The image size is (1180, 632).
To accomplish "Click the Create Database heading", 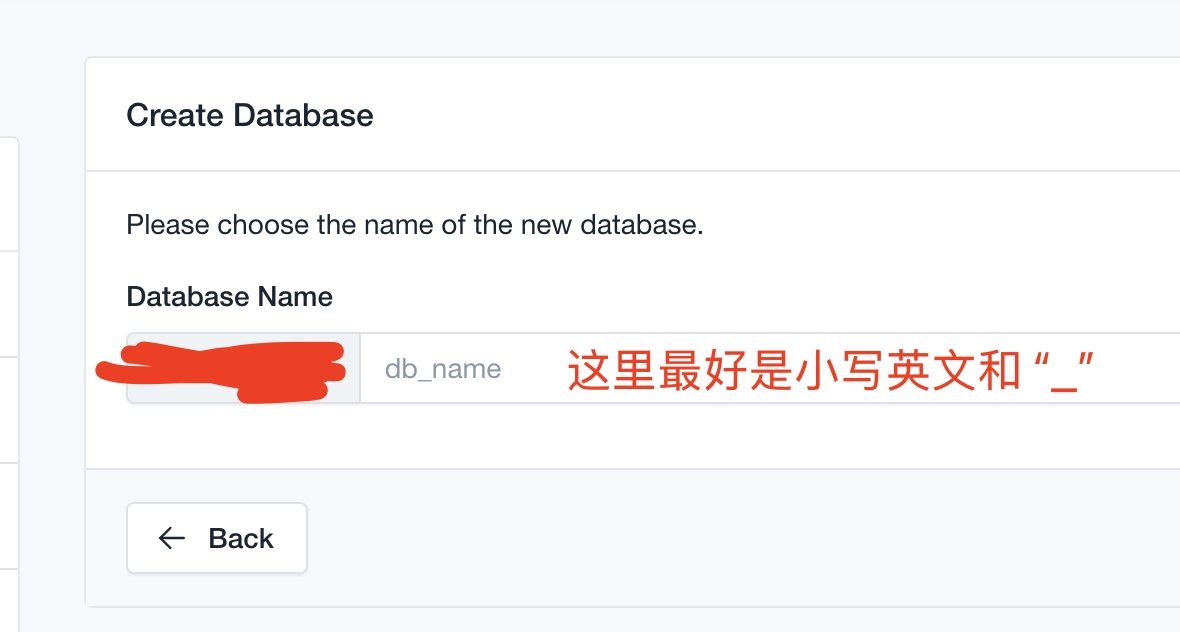I will coord(250,115).
